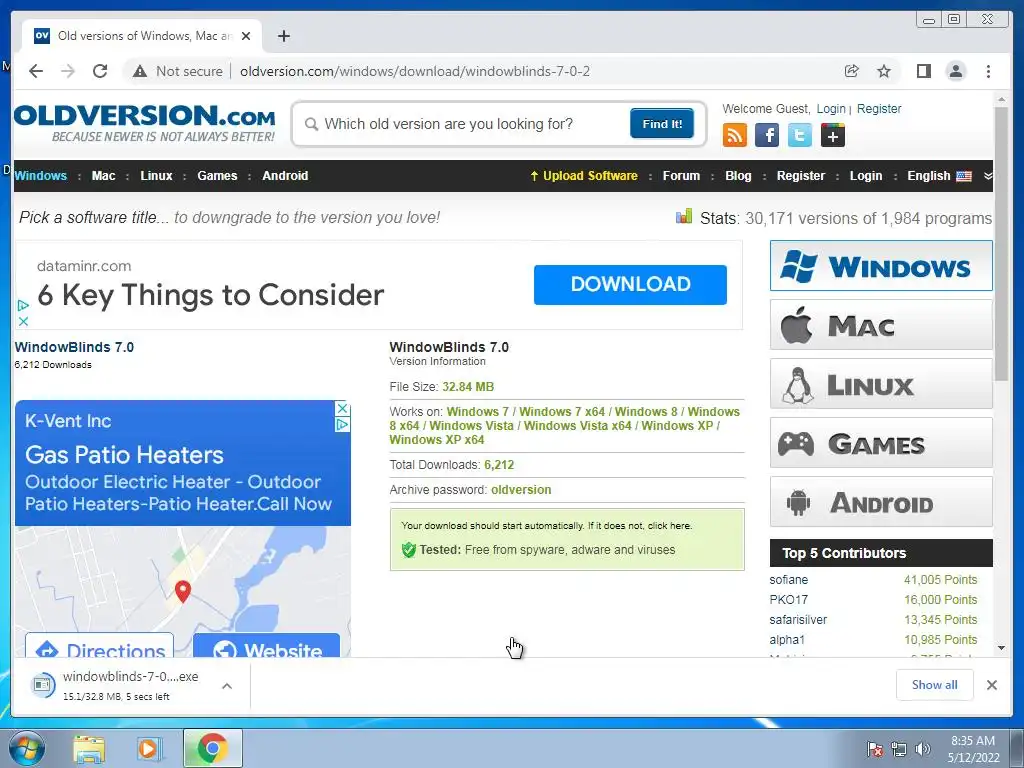
Task: Select the Linux nav menu item
Action: click(x=156, y=176)
